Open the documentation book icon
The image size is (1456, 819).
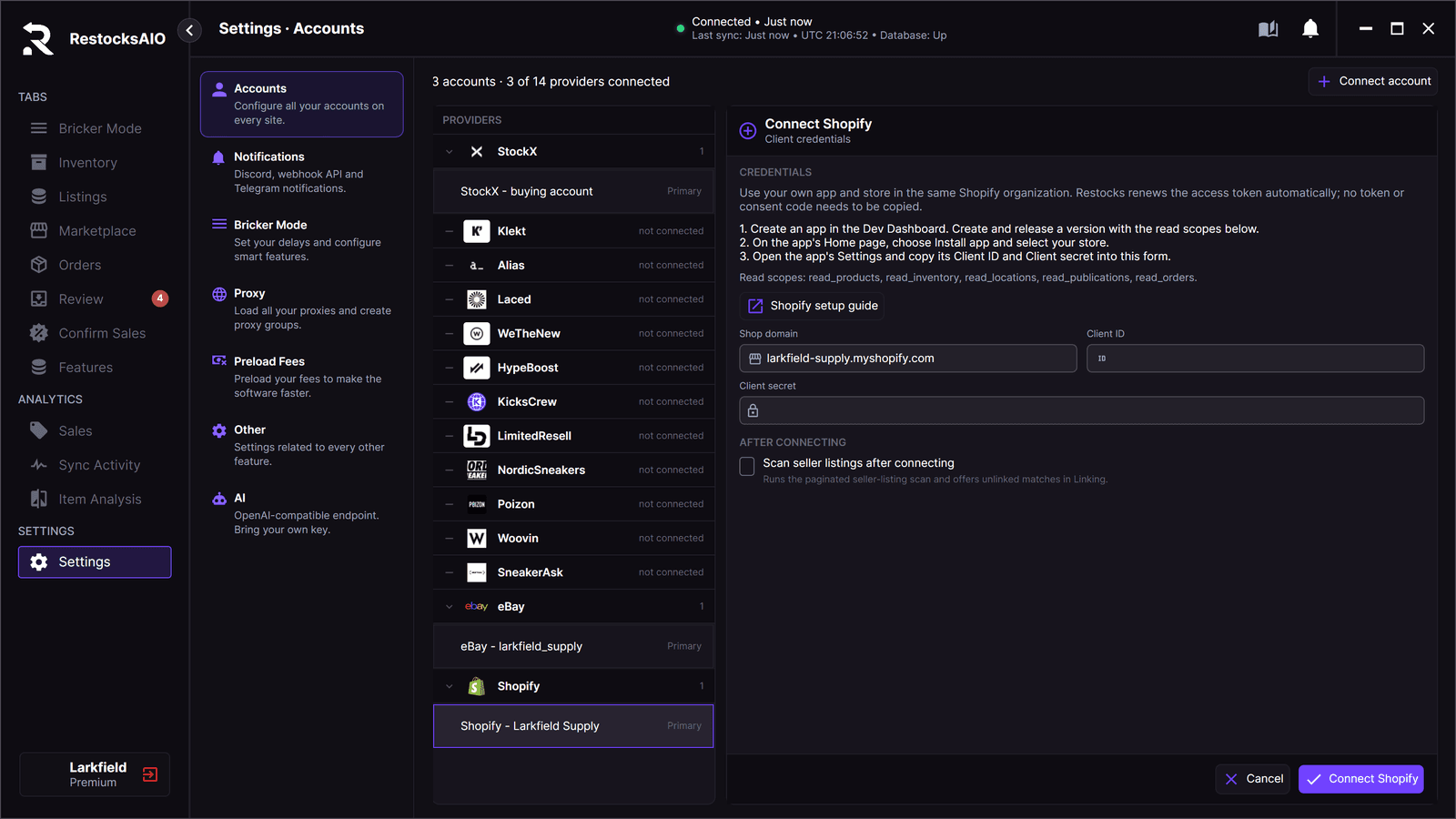pyautogui.click(x=1268, y=29)
